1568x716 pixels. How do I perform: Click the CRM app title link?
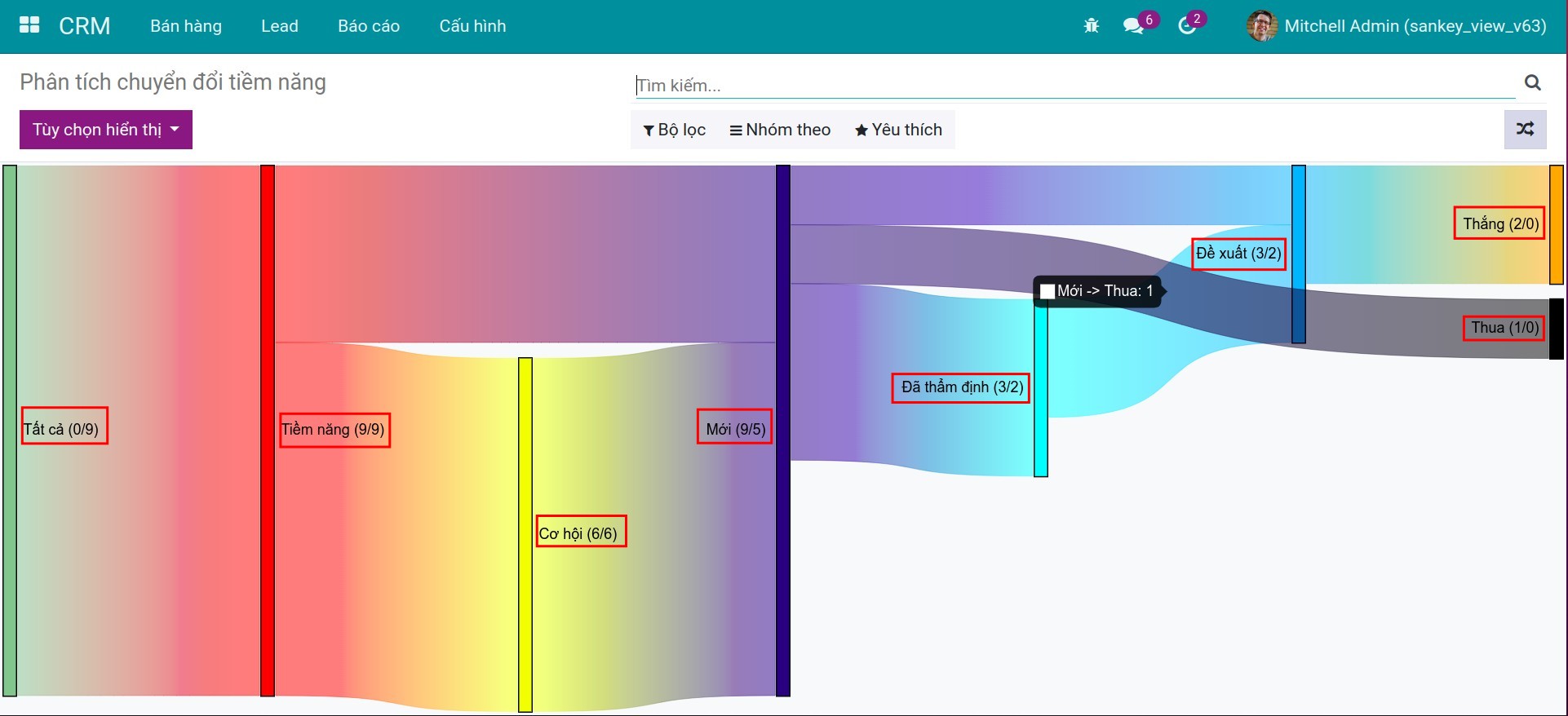pos(84,26)
